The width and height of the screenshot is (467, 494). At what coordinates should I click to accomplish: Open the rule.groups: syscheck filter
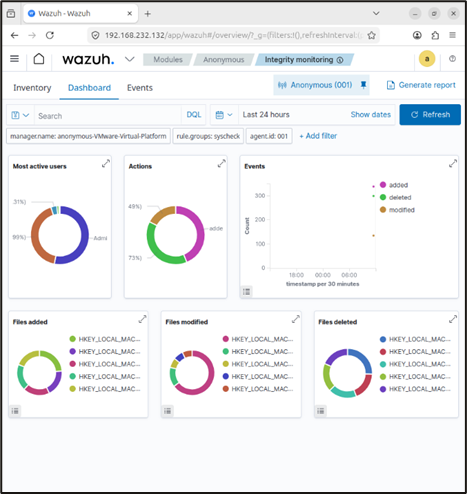pyautogui.click(x=208, y=136)
